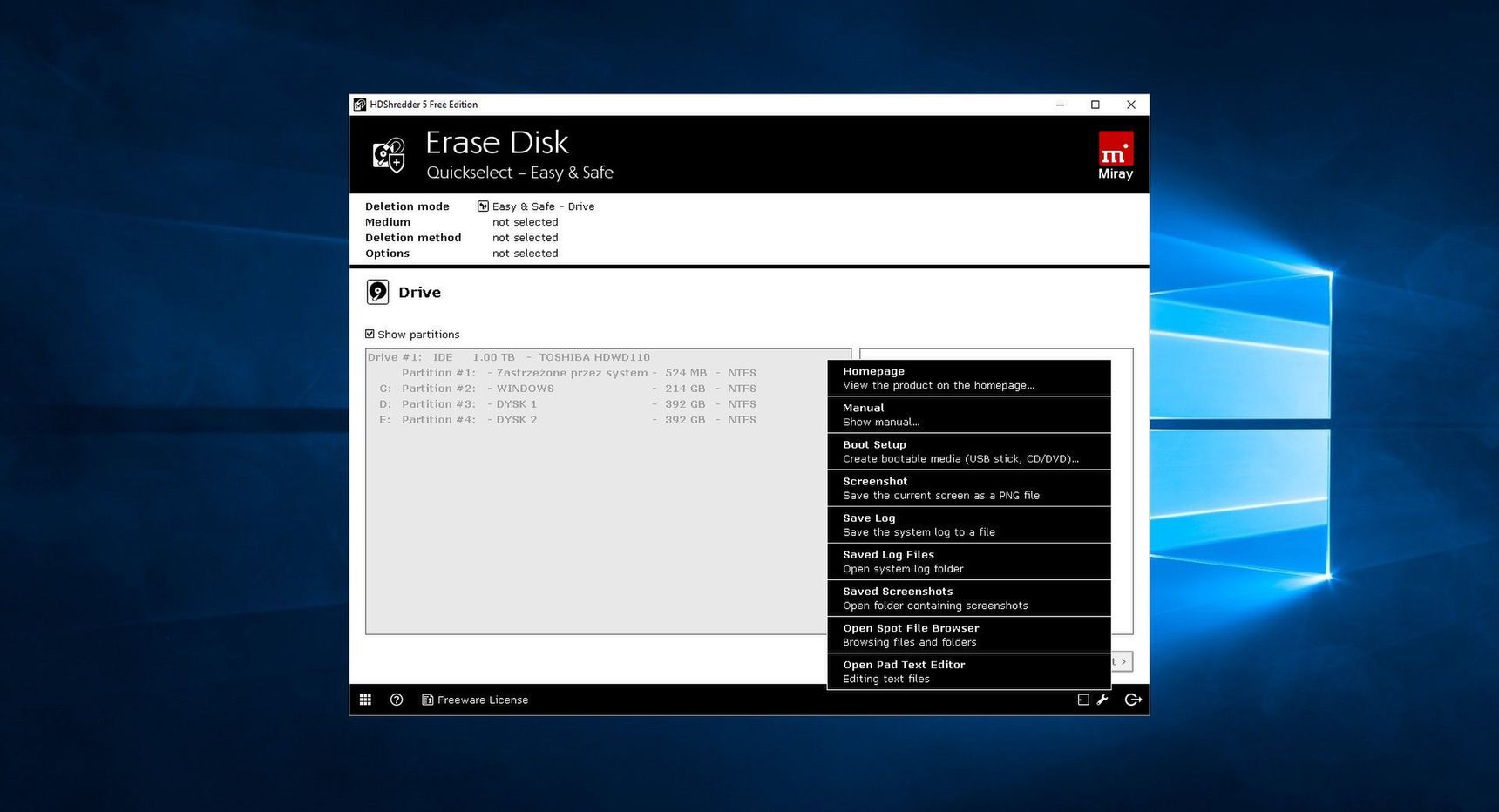Open the Manual menu entry
Screen dimensions: 1499x812
point(969,415)
